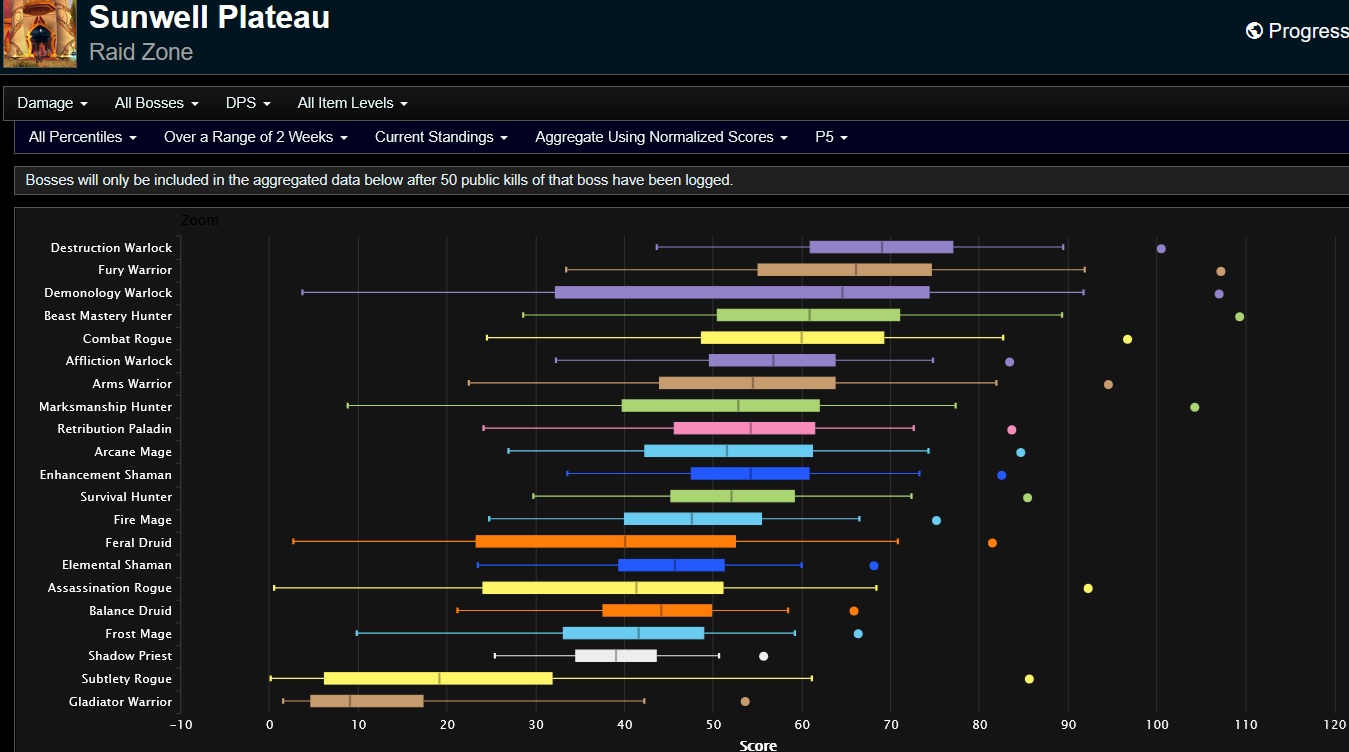Click the Gladiator Warrior box bar
This screenshot has width=1349, height=752.
tap(367, 701)
